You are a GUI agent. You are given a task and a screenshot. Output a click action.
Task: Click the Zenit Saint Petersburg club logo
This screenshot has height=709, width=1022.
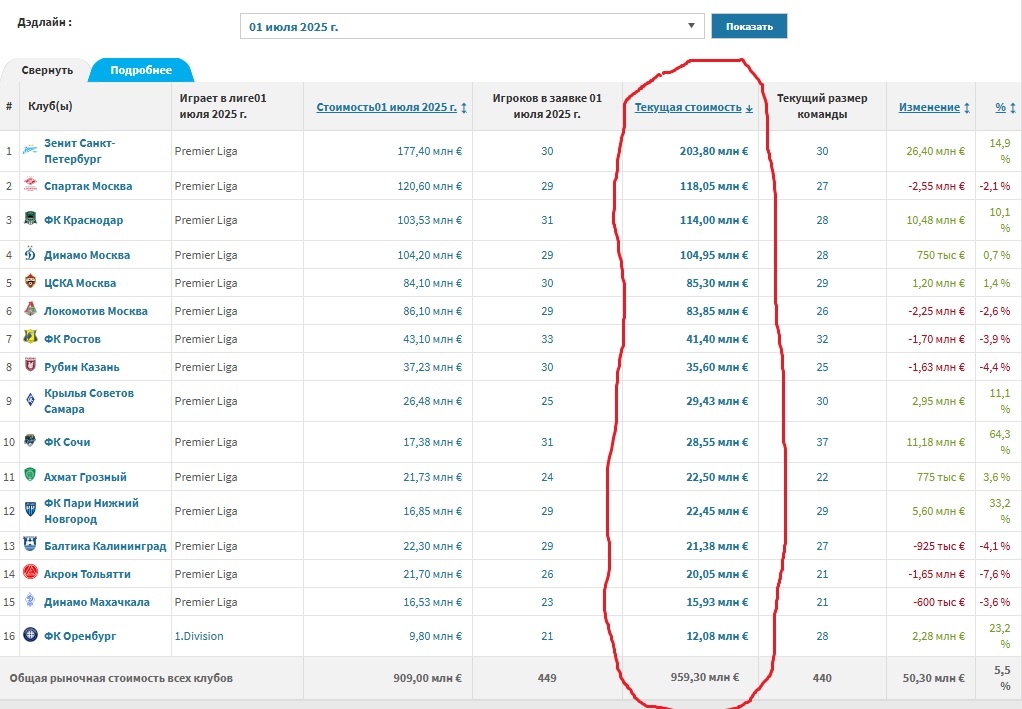30,149
